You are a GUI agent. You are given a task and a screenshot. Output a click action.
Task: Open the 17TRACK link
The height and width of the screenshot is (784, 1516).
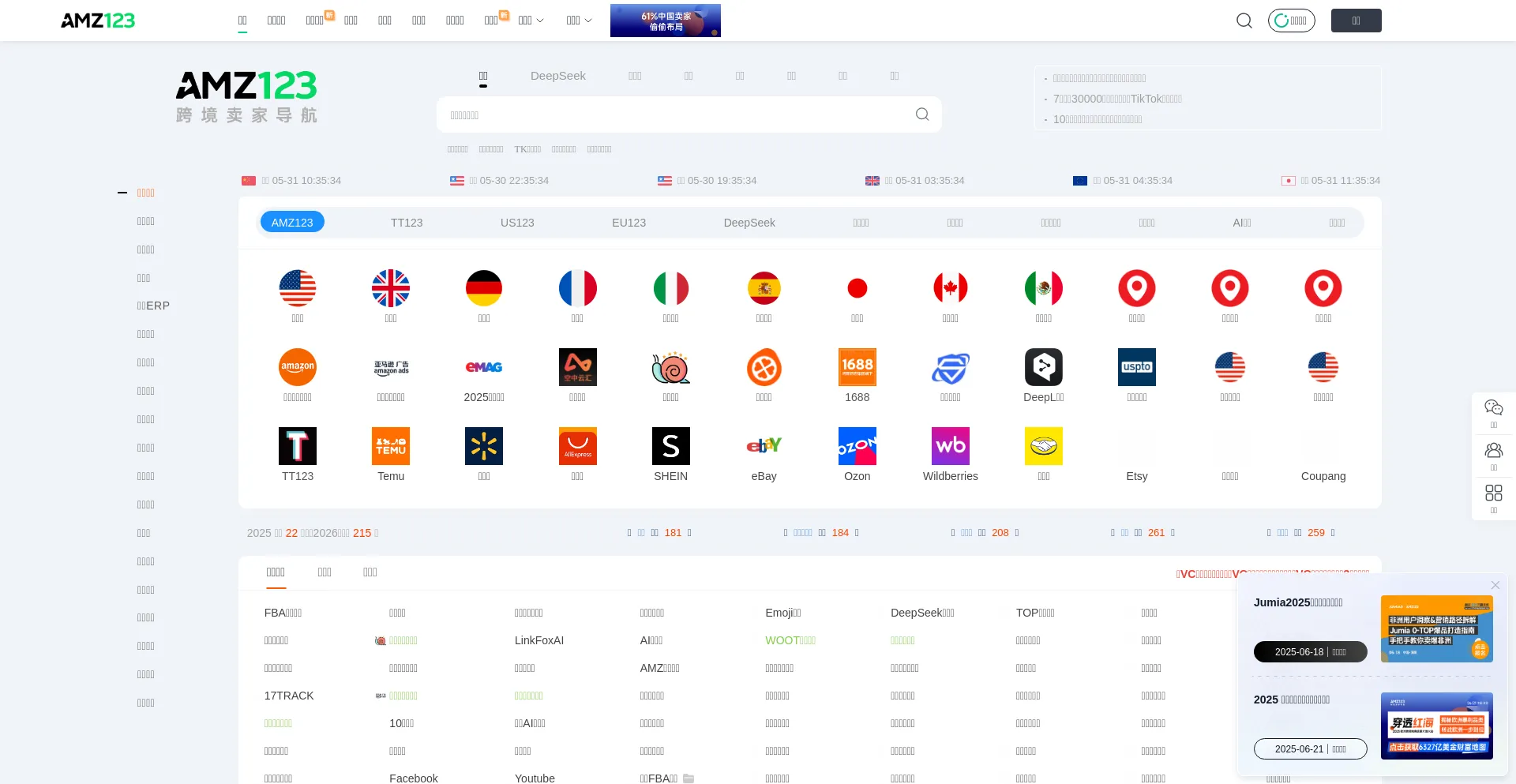(x=289, y=696)
